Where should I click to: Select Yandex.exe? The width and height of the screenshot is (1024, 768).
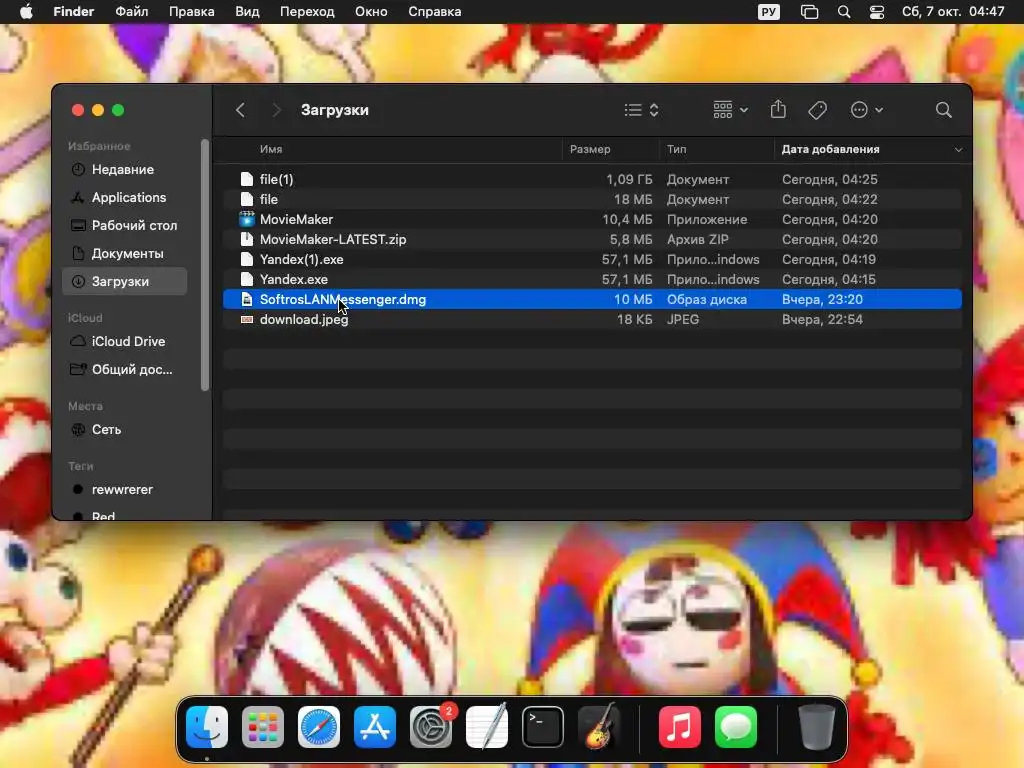click(x=592, y=279)
